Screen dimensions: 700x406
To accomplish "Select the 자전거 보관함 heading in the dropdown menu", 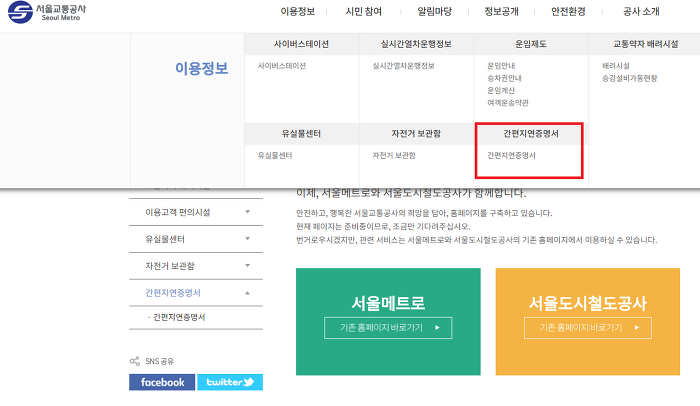I will point(416,134).
